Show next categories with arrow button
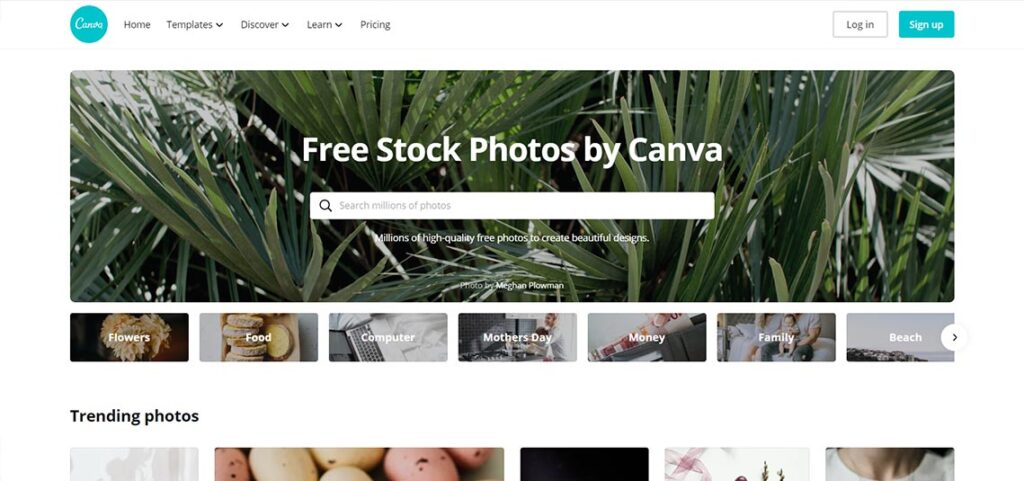The height and width of the screenshot is (481, 1024). [954, 337]
